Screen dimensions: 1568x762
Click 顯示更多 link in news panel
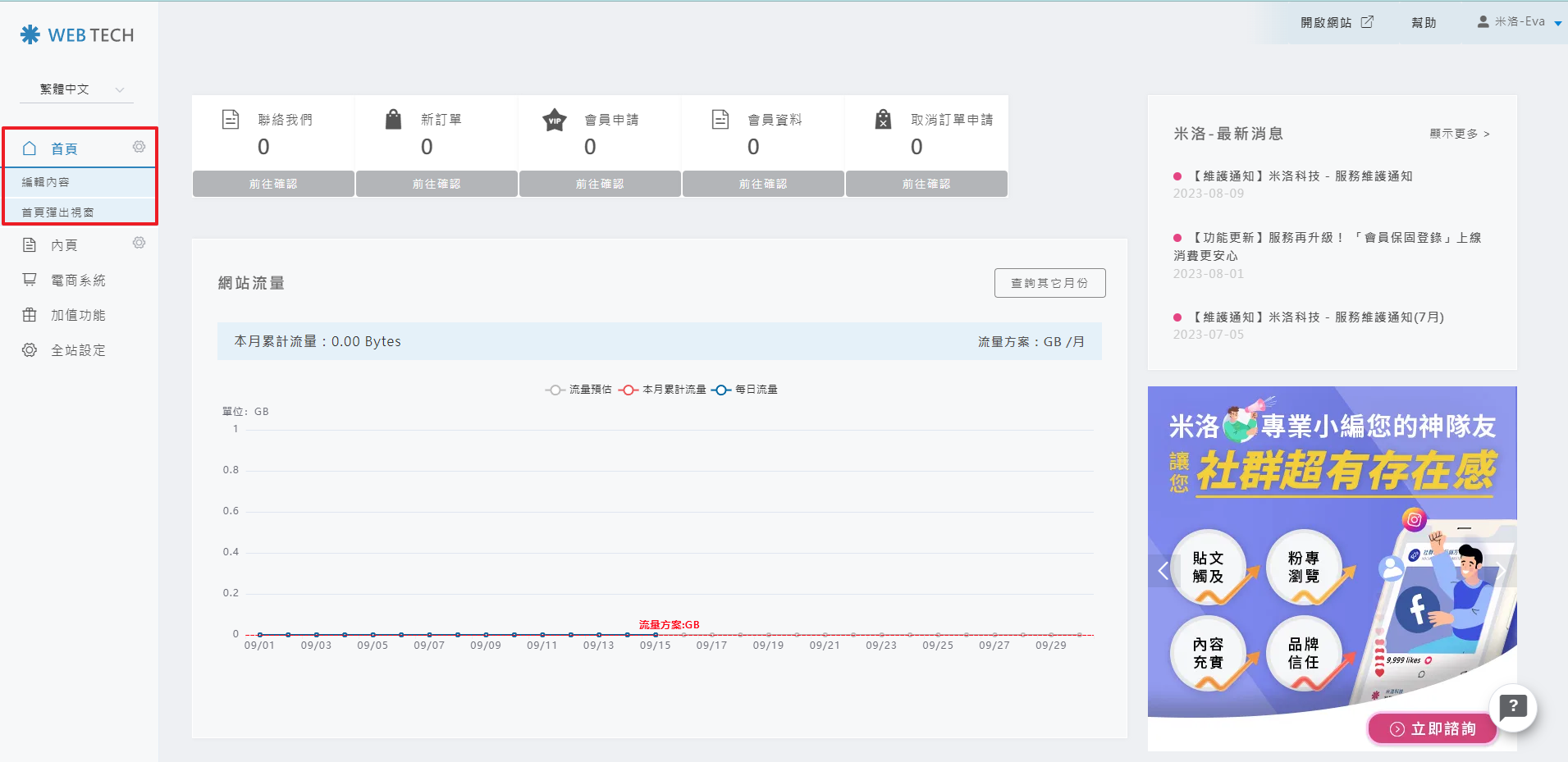click(x=1459, y=134)
